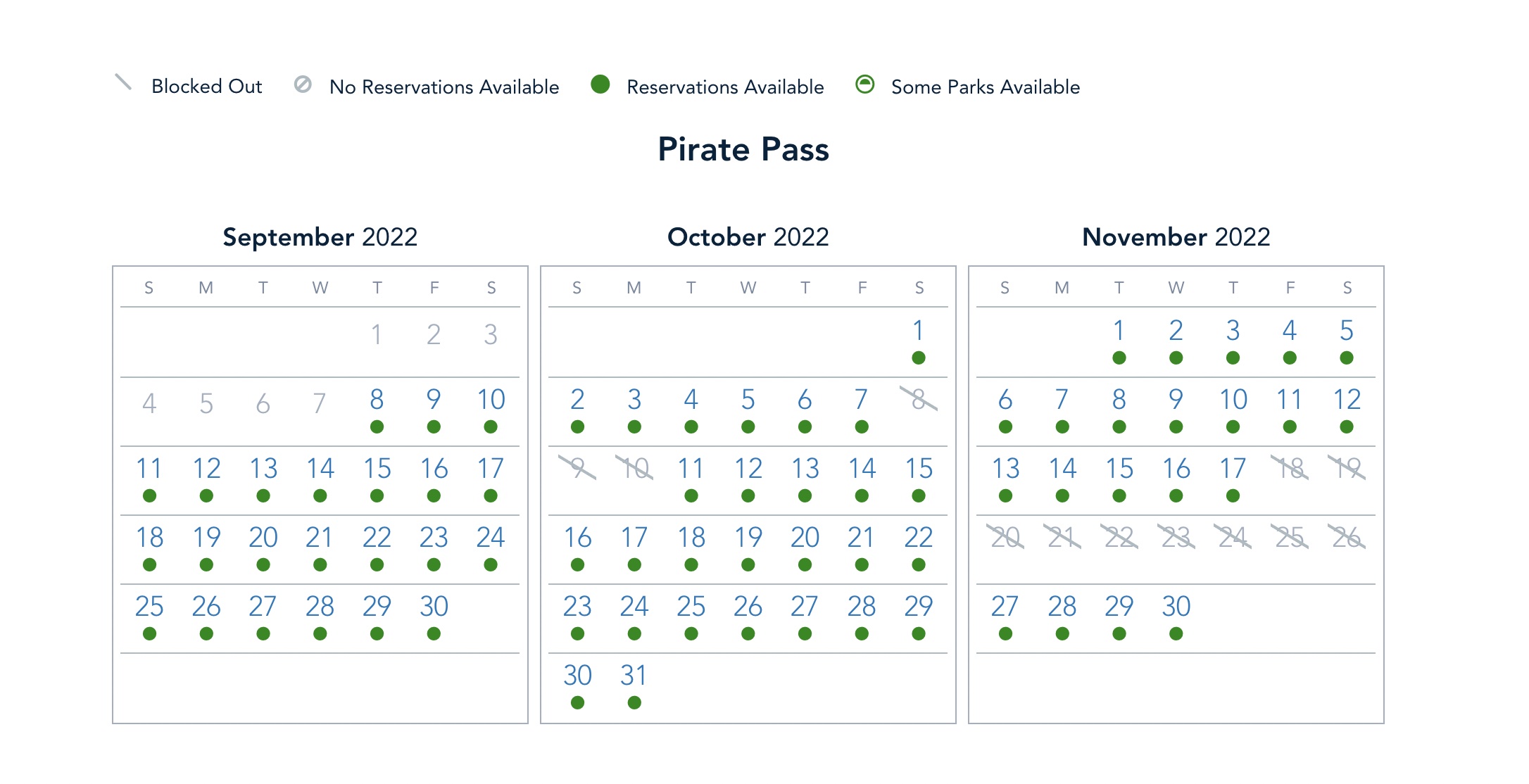Click greyed-out September 4 date
This screenshot has height=784, width=1529.
point(149,404)
